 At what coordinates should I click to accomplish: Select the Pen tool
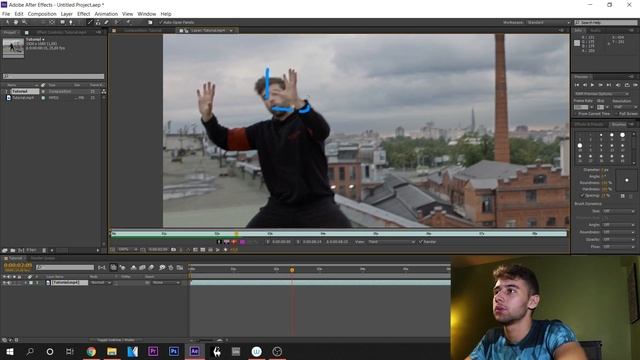[x=71, y=22]
